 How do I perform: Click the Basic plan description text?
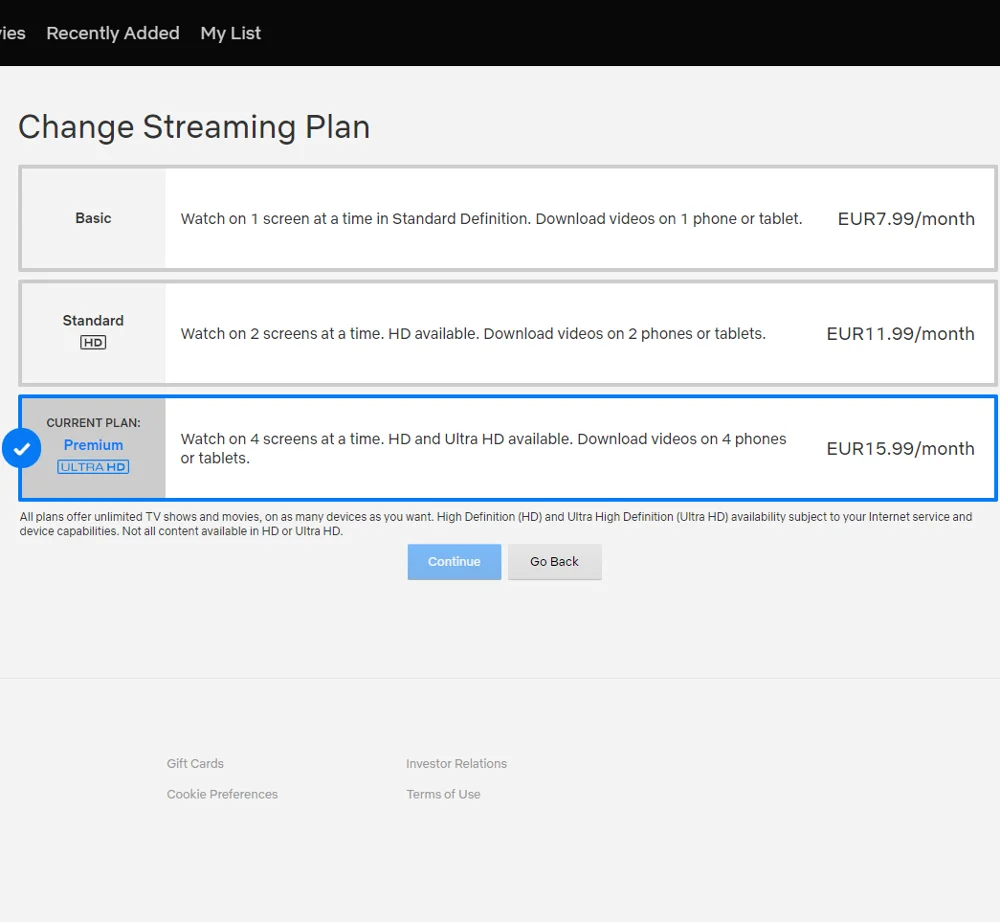point(491,219)
